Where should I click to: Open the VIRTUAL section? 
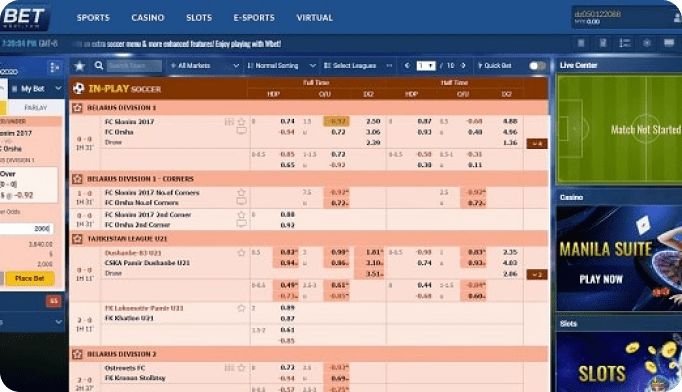314,18
